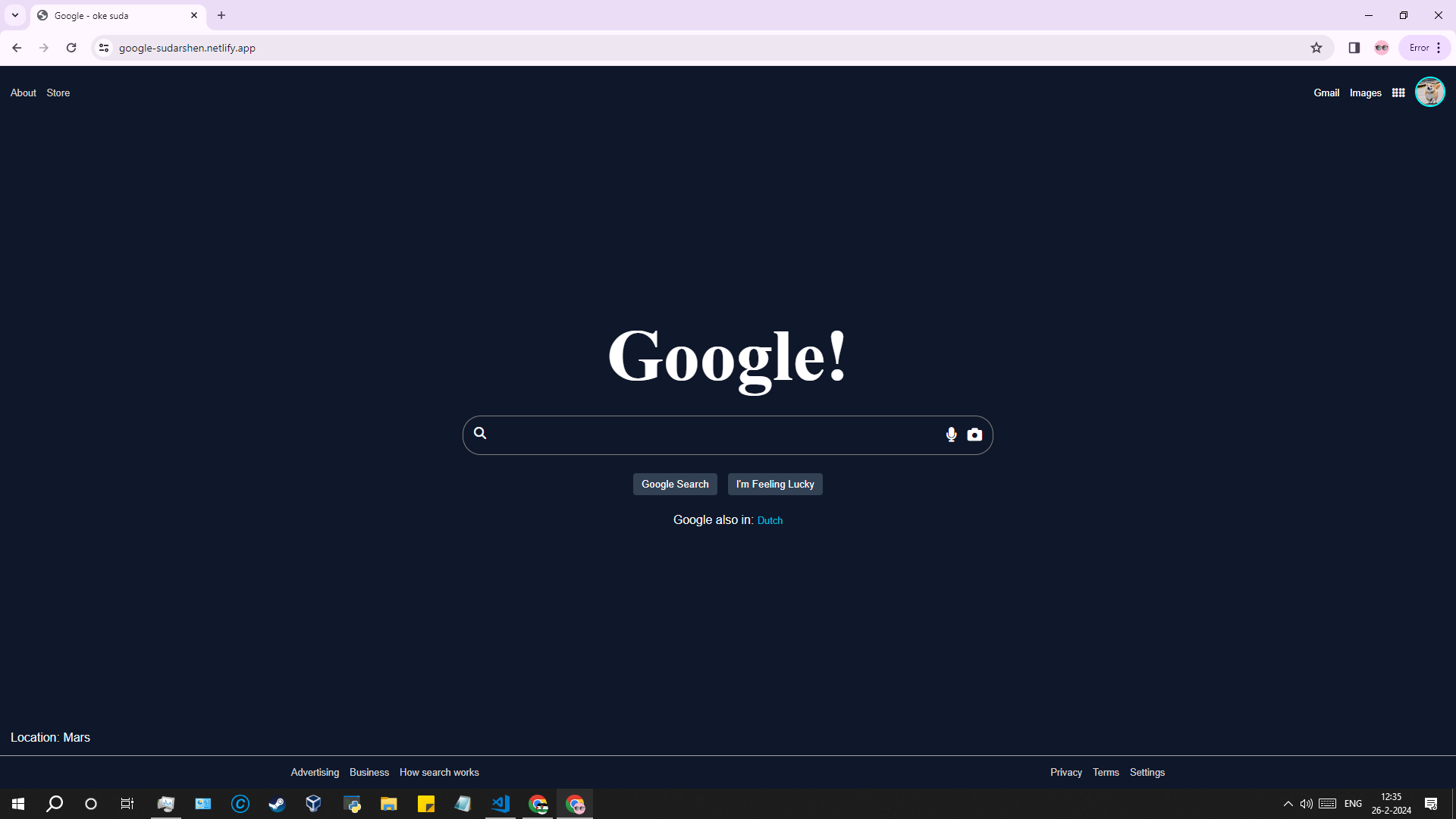Screen dimensions: 1456x819
Task: Select the 'Google - oke suda' tab
Action: (x=118, y=15)
